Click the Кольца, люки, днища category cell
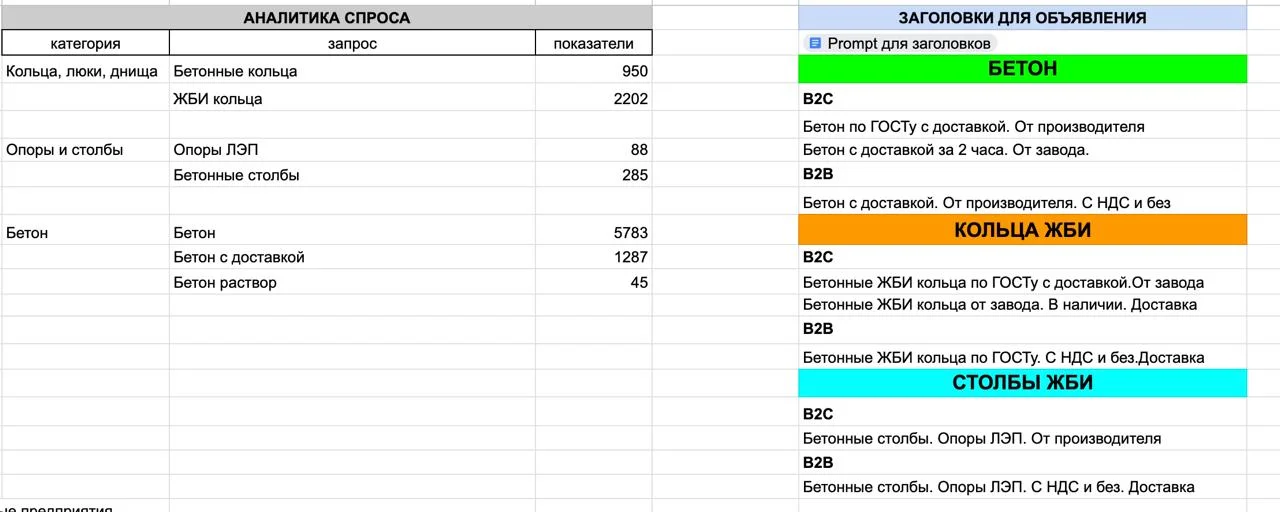 click(86, 71)
